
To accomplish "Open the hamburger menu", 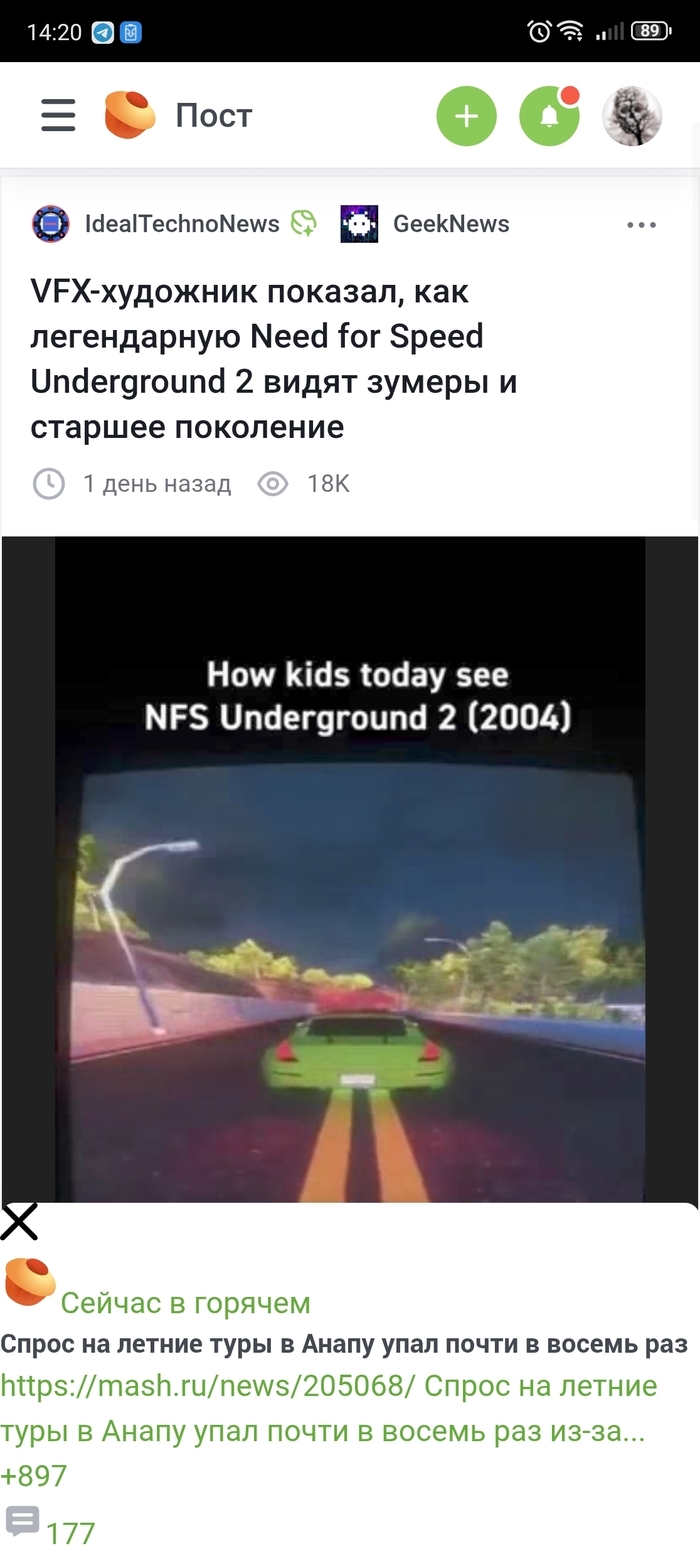I will [58, 115].
